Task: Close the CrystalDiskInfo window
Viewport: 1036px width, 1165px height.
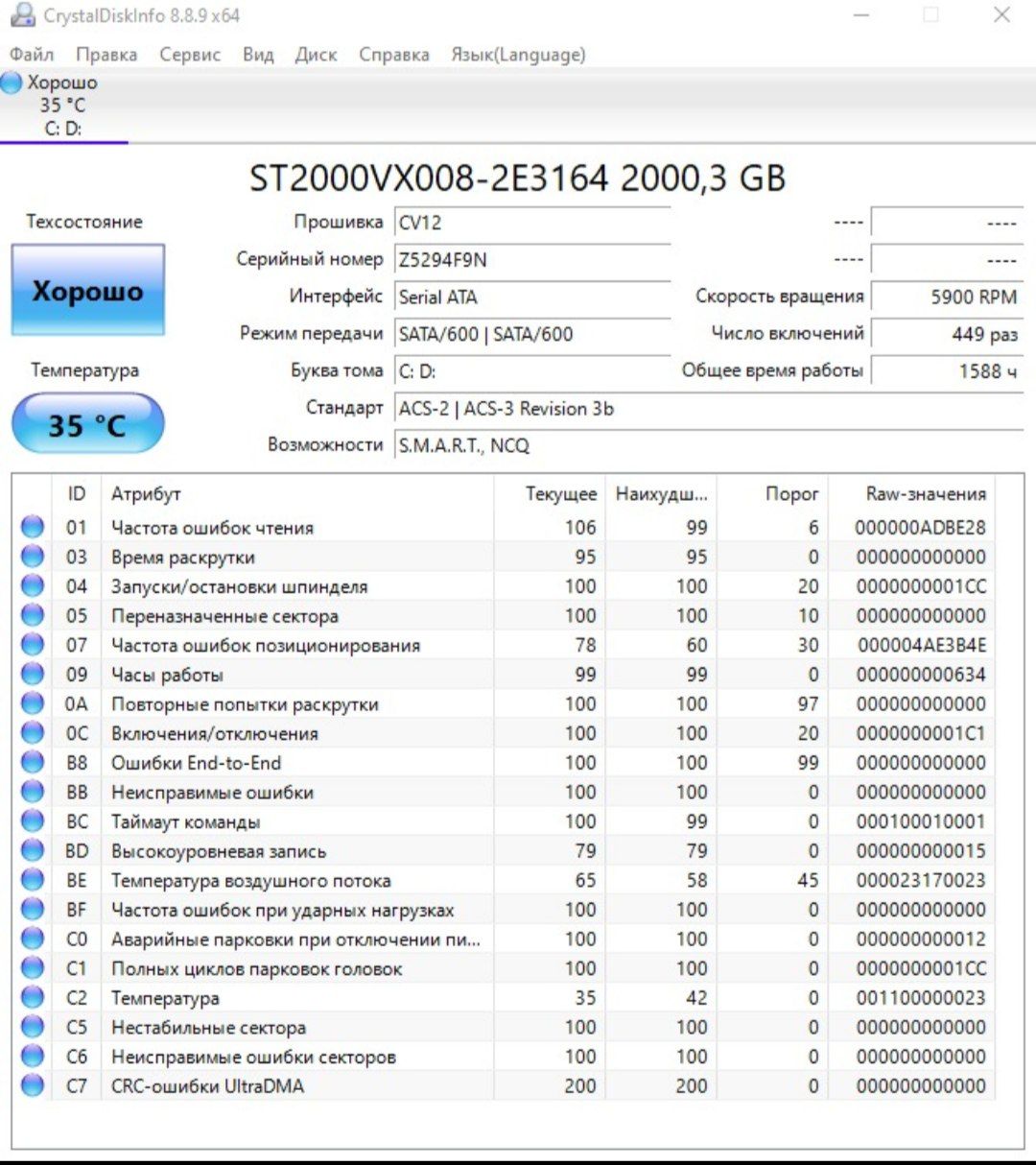Action: tap(1001, 15)
